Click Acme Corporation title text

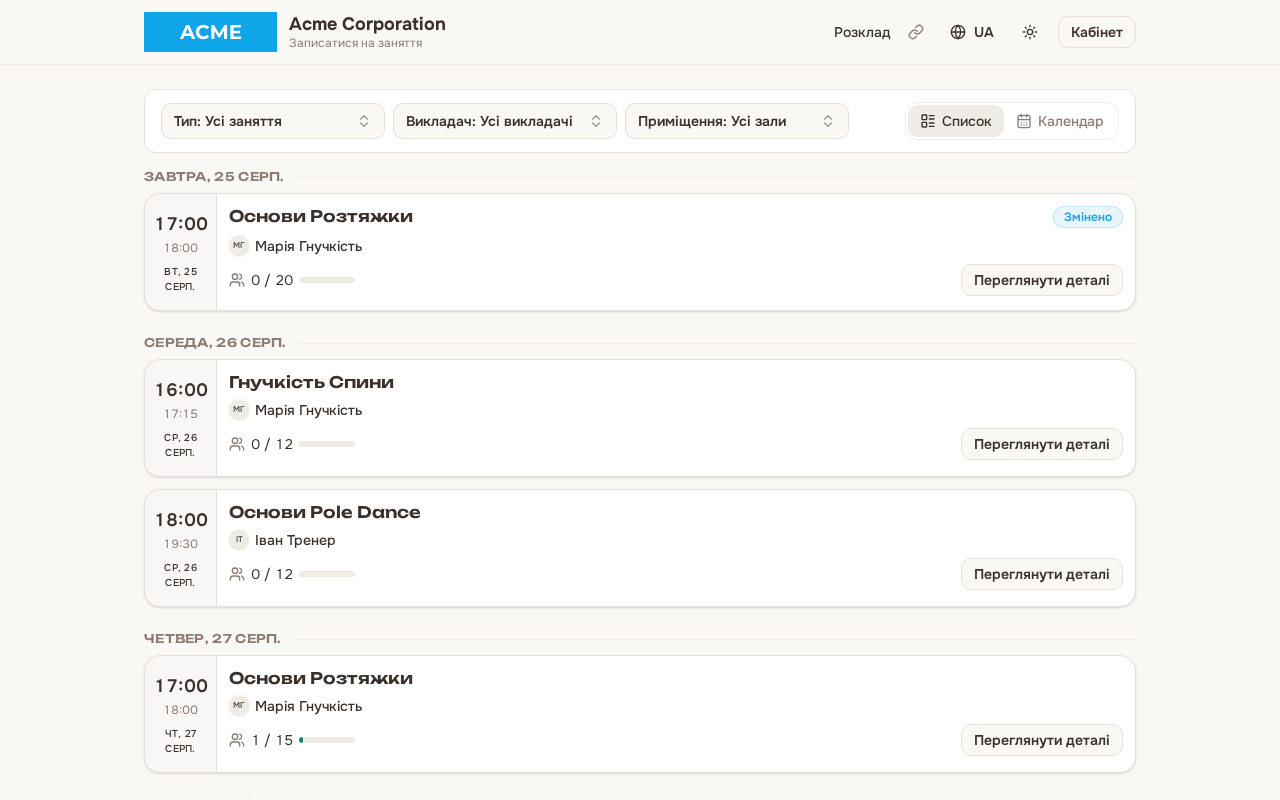pos(367,24)
